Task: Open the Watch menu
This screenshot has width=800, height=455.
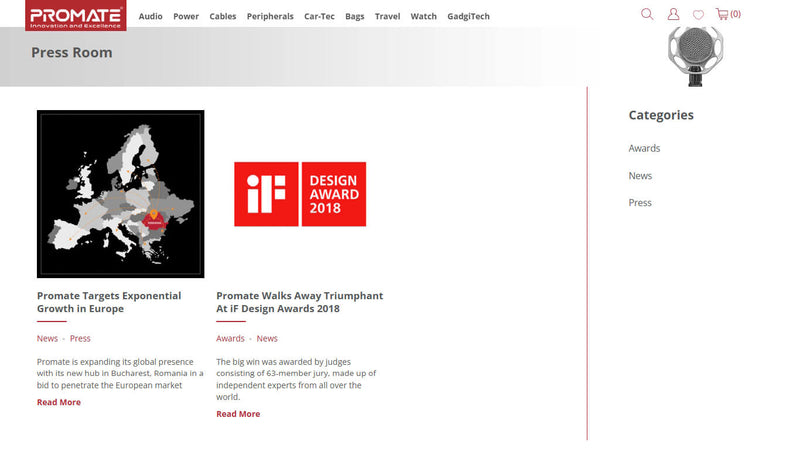Action: 423,16
